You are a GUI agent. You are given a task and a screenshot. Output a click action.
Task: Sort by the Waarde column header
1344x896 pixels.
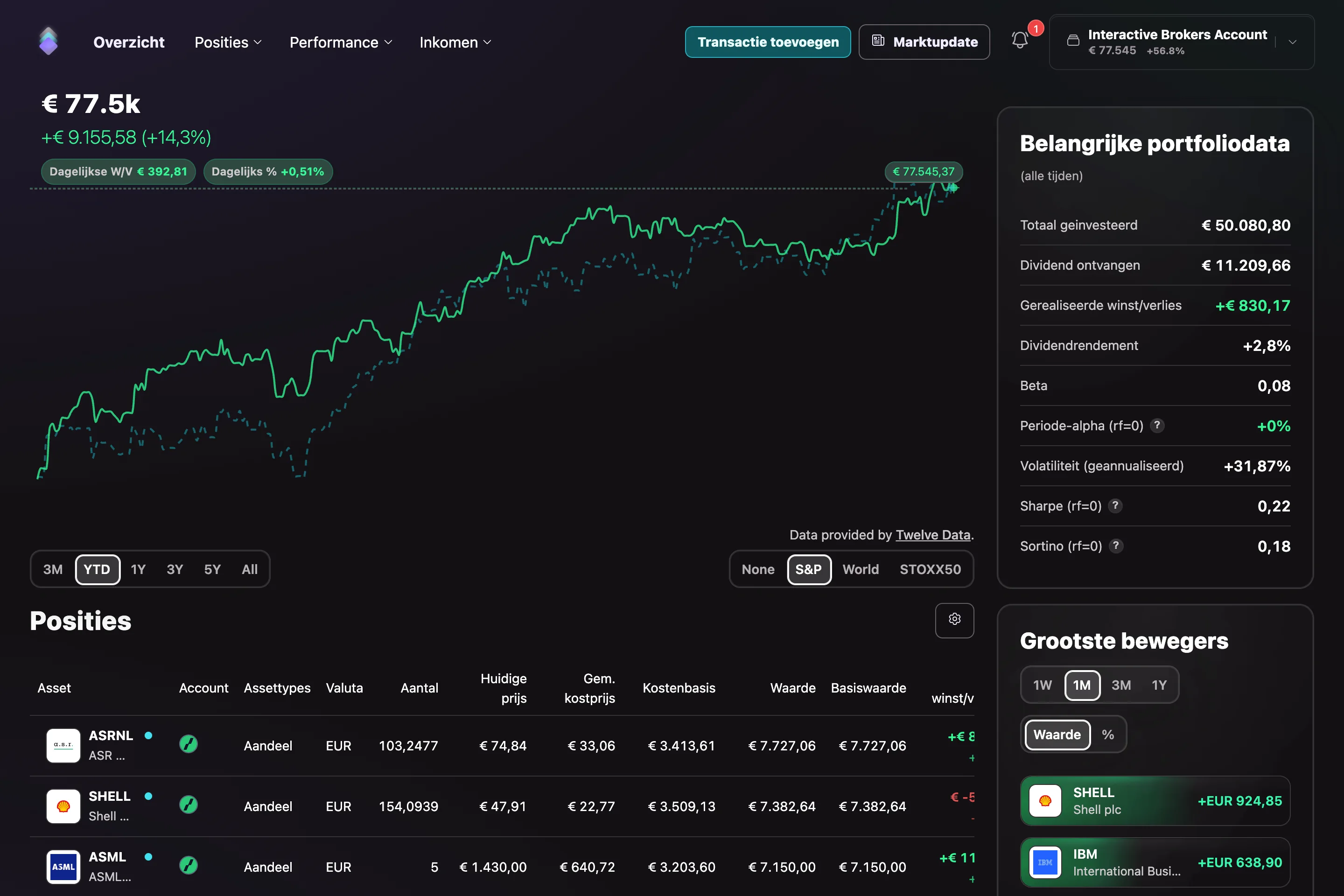(792, 688)
